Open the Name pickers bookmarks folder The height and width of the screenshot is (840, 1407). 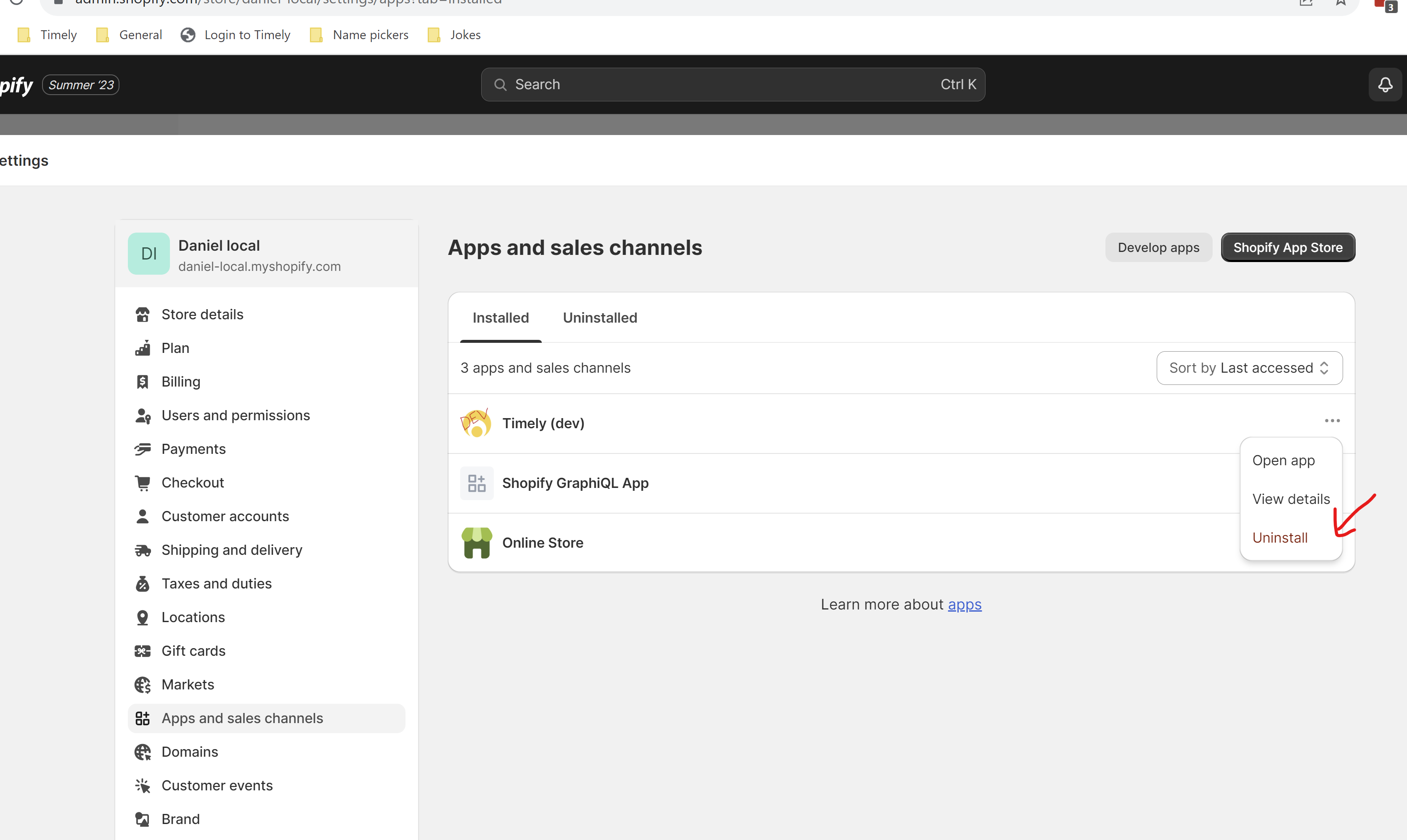(x=359, y=35)
